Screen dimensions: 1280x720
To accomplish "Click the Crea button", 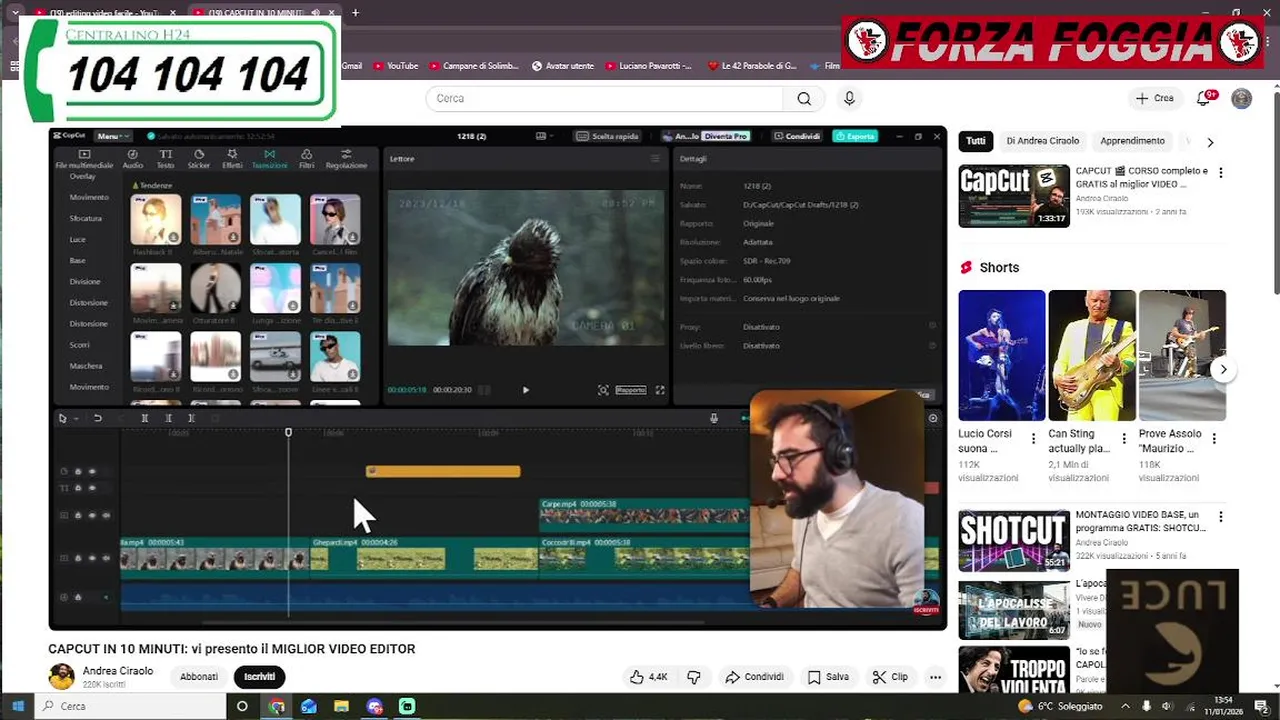I will coord(1155,98).
